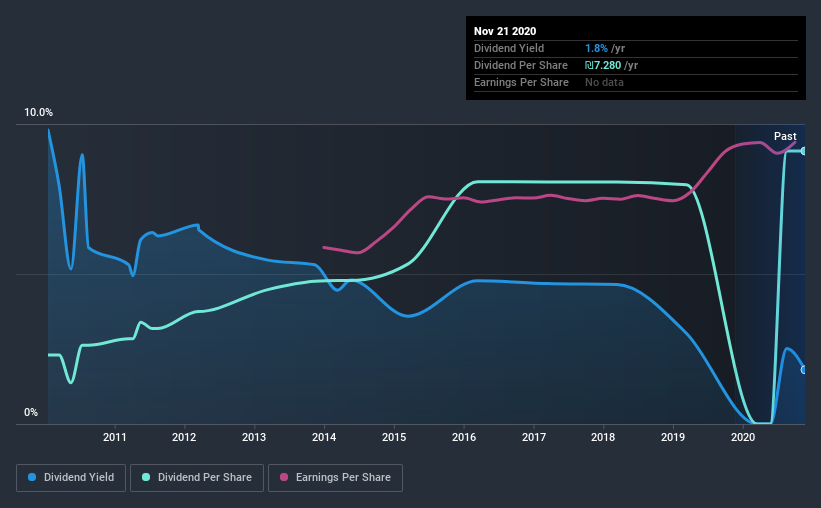
Task: Select the 2015 x-axis label
Action: [x=394, y=437]
